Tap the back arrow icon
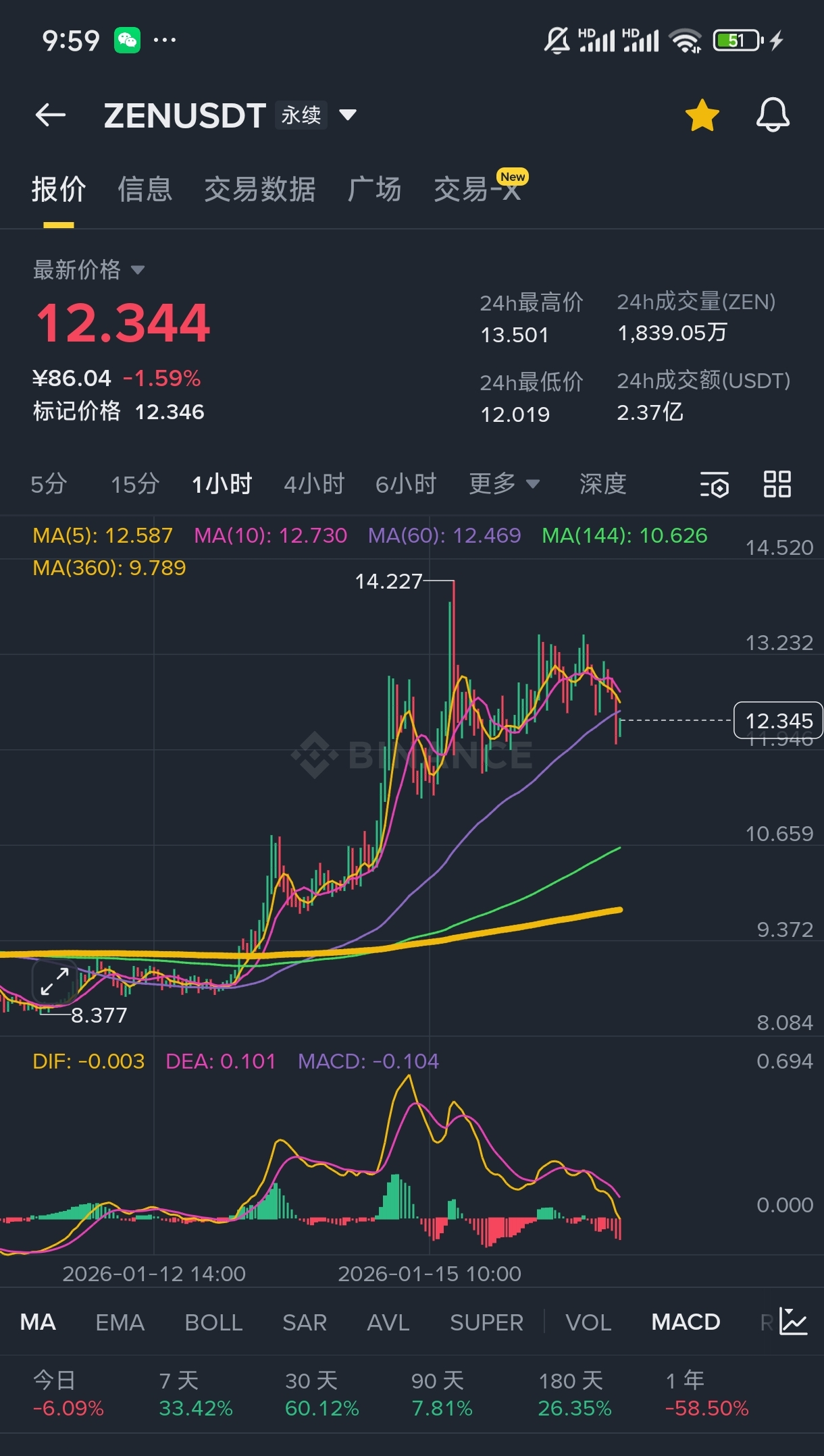The height and width of the screenshot is (1456, 824). coord(51,115)
